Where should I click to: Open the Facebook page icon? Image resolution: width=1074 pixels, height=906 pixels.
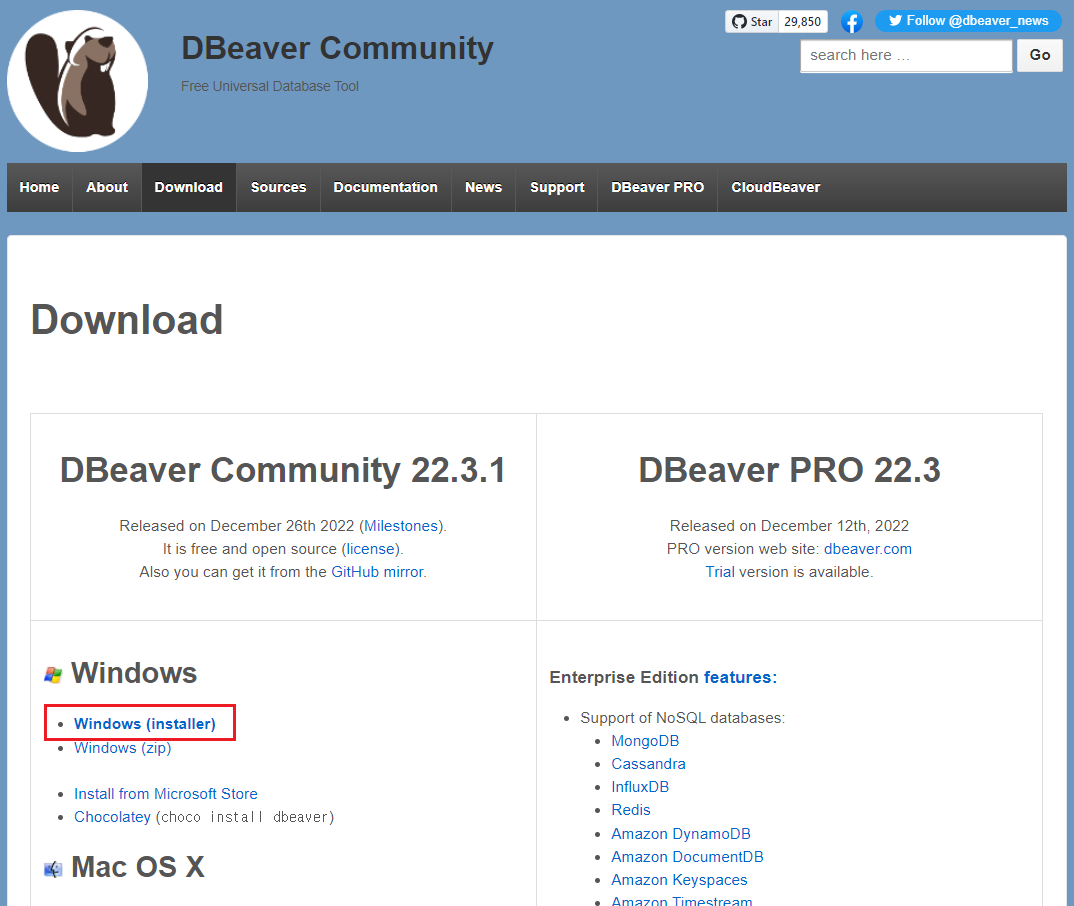(851, 22)
